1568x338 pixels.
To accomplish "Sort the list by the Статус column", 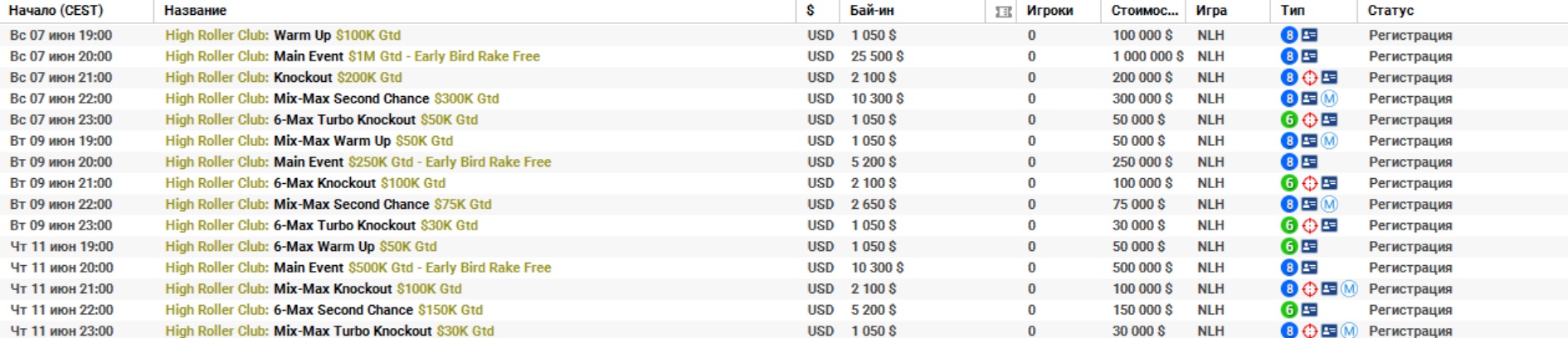I will [1390, 11].
